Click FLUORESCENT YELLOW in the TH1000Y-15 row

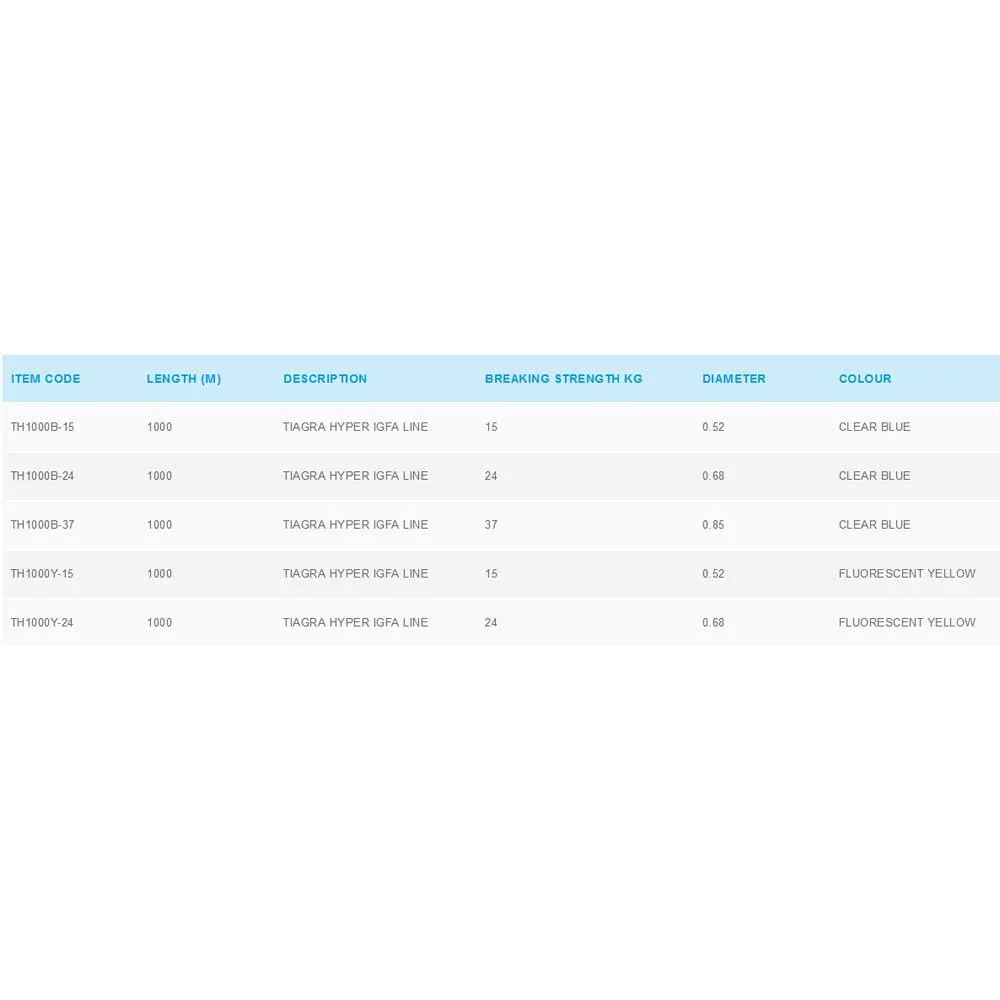pos(907,574)
